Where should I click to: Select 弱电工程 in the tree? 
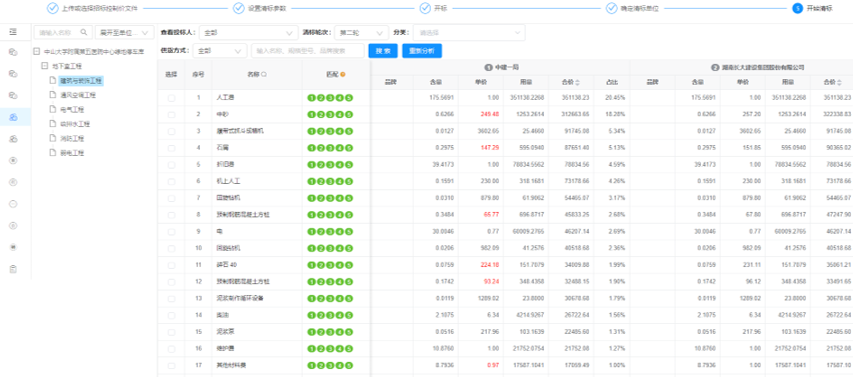pyautogui.click(x=72, y=153)
